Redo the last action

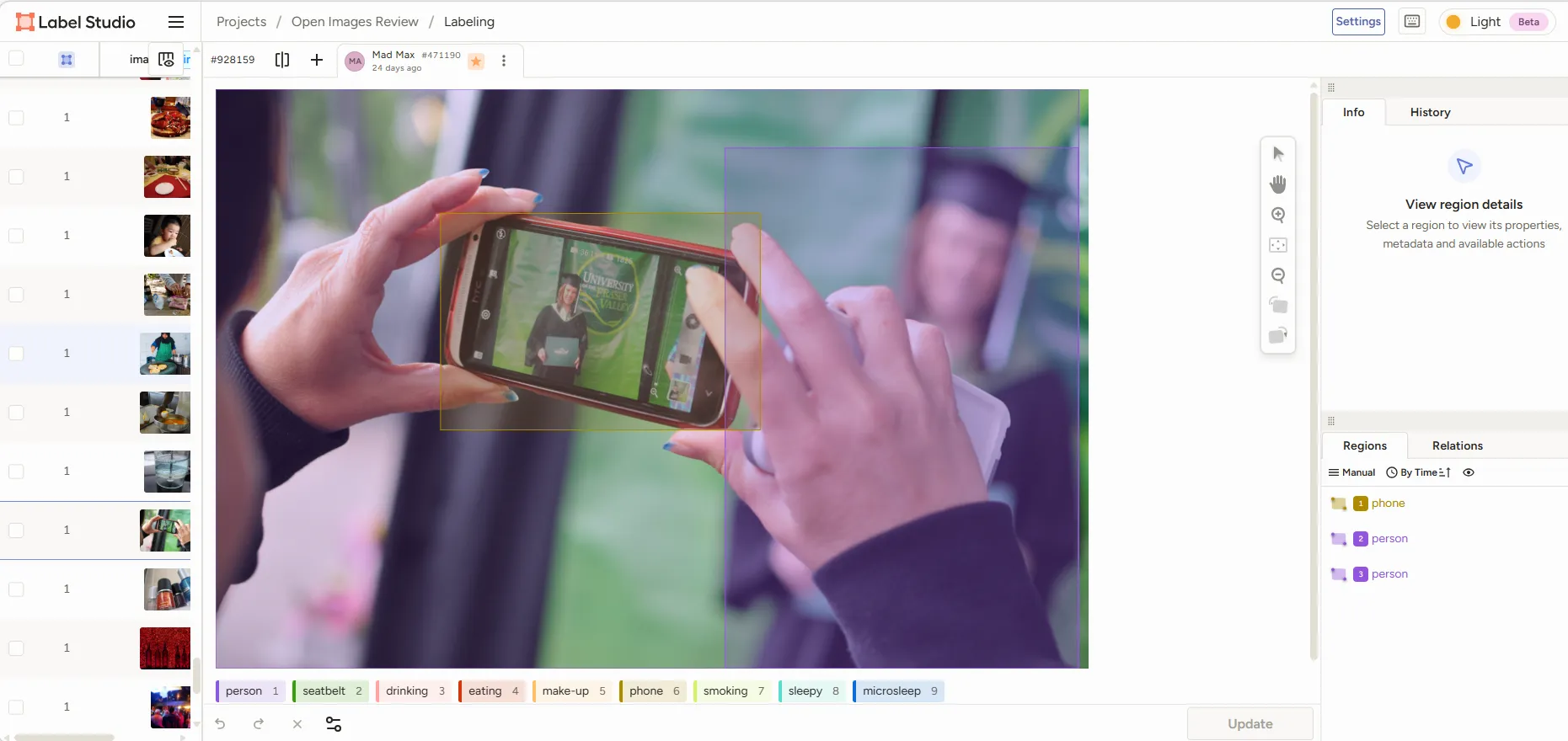tap(259, 724)
